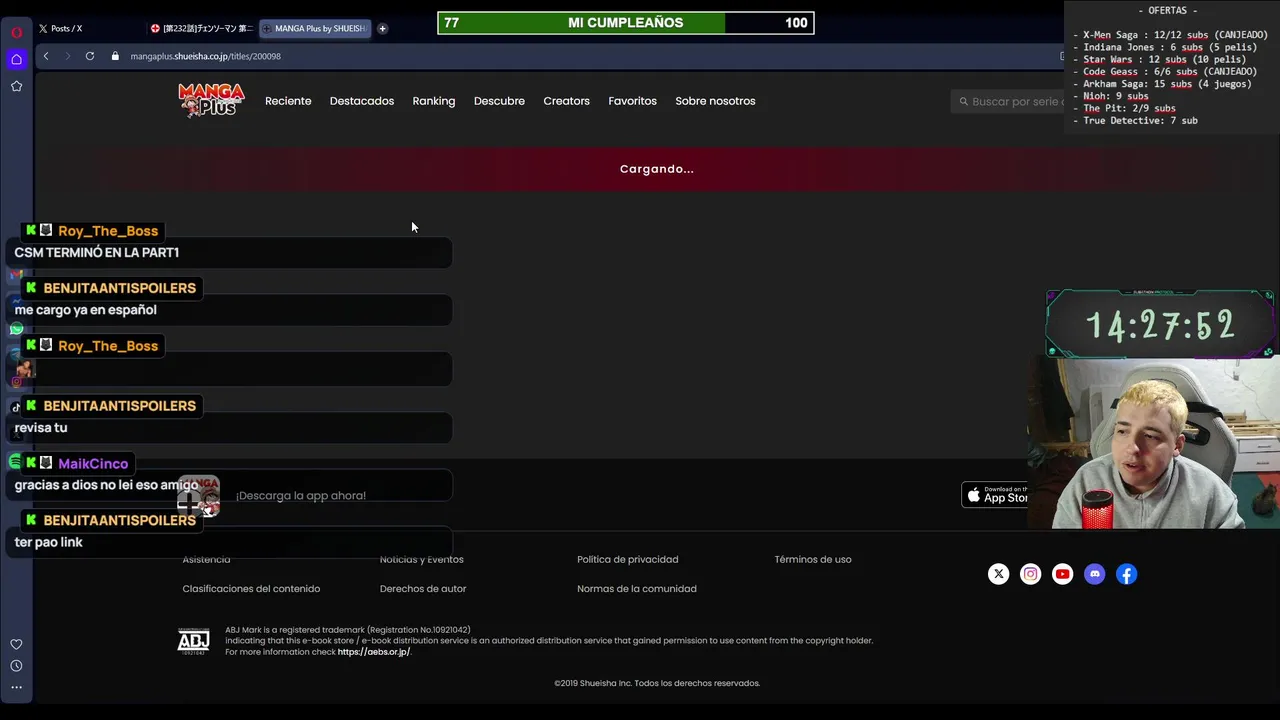The width and height of the screenshot is (1280, 720).
Task: Click the Cargando... loading banner
Action: pyautogui.click(x=657, y=169)
